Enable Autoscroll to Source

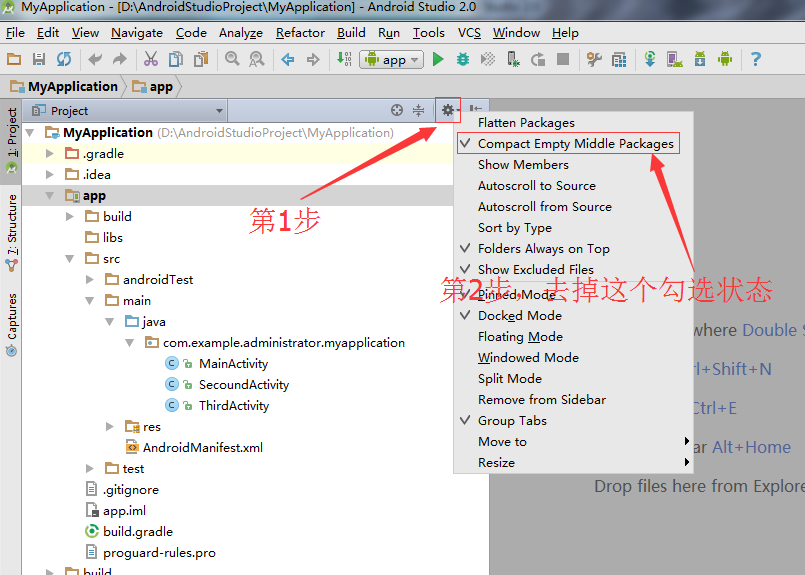pos(573,186)
